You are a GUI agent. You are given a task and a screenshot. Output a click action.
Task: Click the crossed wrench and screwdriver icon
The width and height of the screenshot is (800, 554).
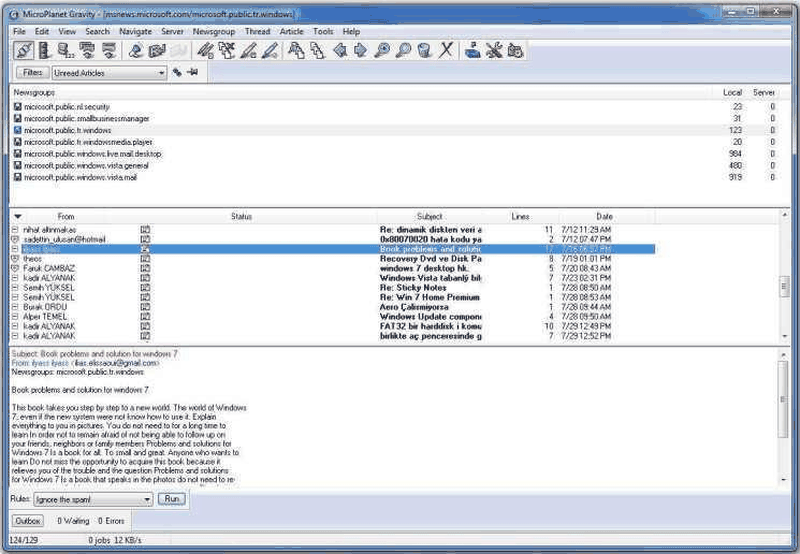tap(494, 51)
